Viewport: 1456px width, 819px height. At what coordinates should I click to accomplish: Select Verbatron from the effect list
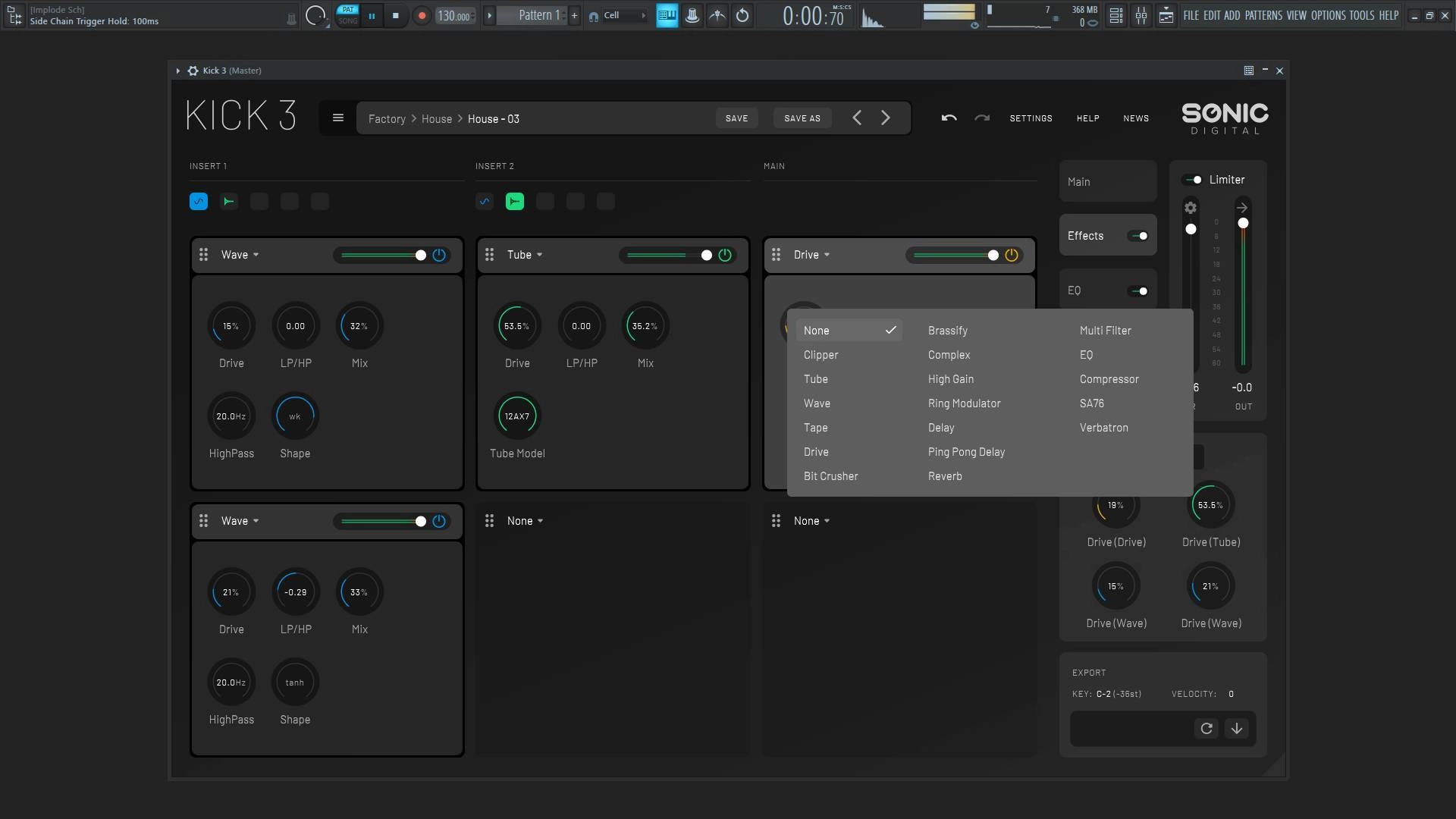(1103, 428)
